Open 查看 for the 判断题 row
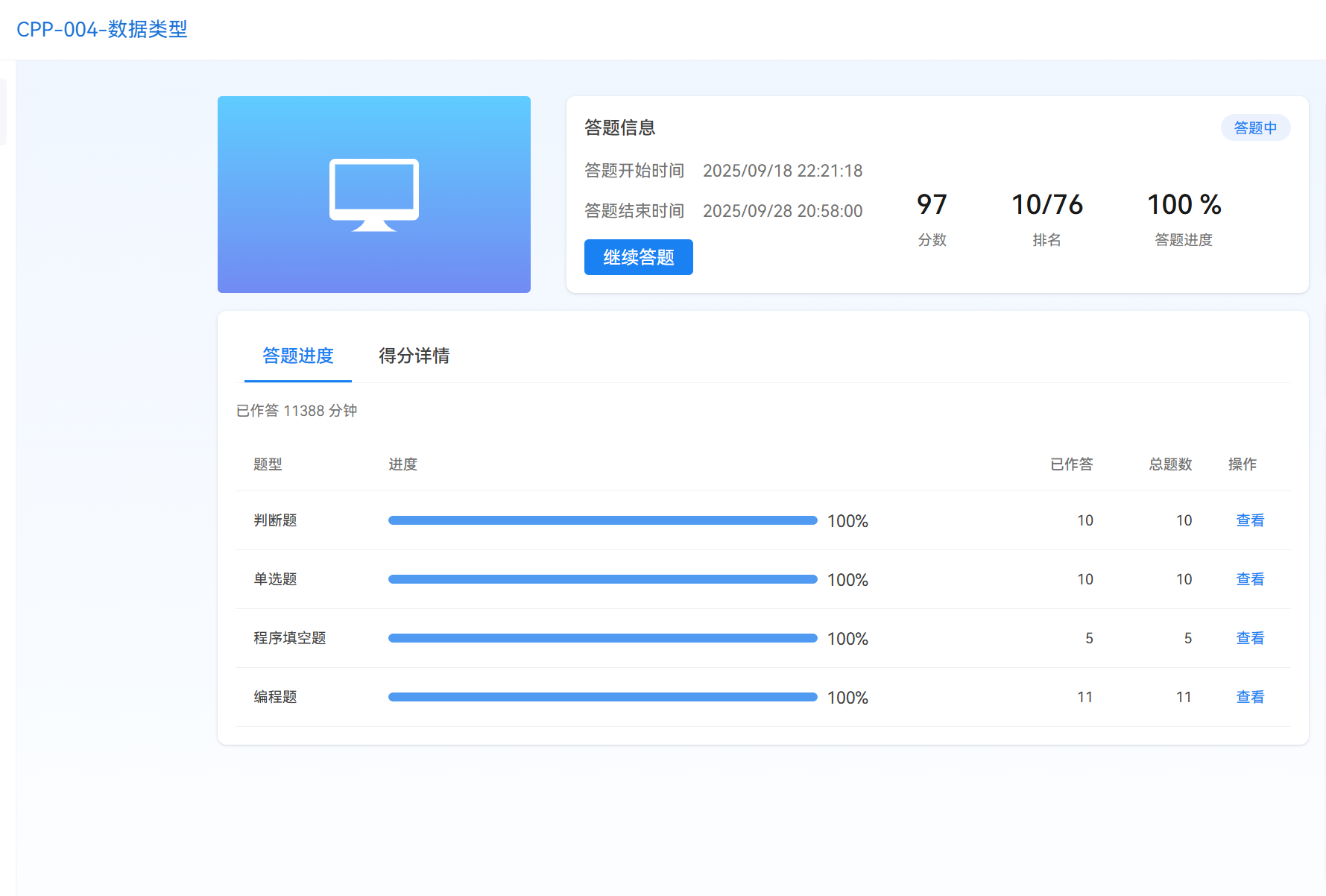The height and width of the screenshot is (896, 1326). tap(1250, 520)
